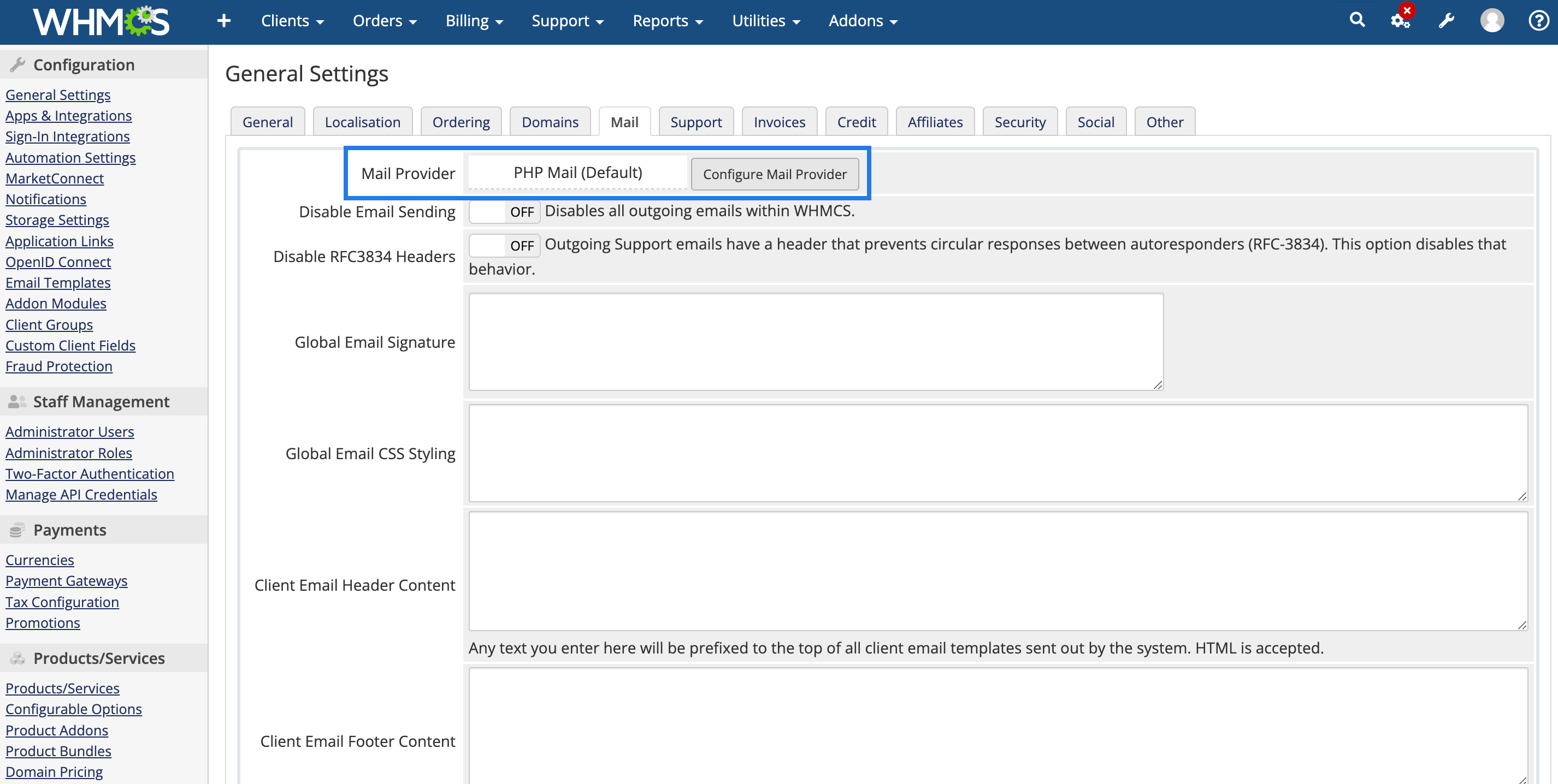This screenshot has height=784, width=1558.
Task: Click in Global Email Signature textarea
Action: click(x=815, y=342)
